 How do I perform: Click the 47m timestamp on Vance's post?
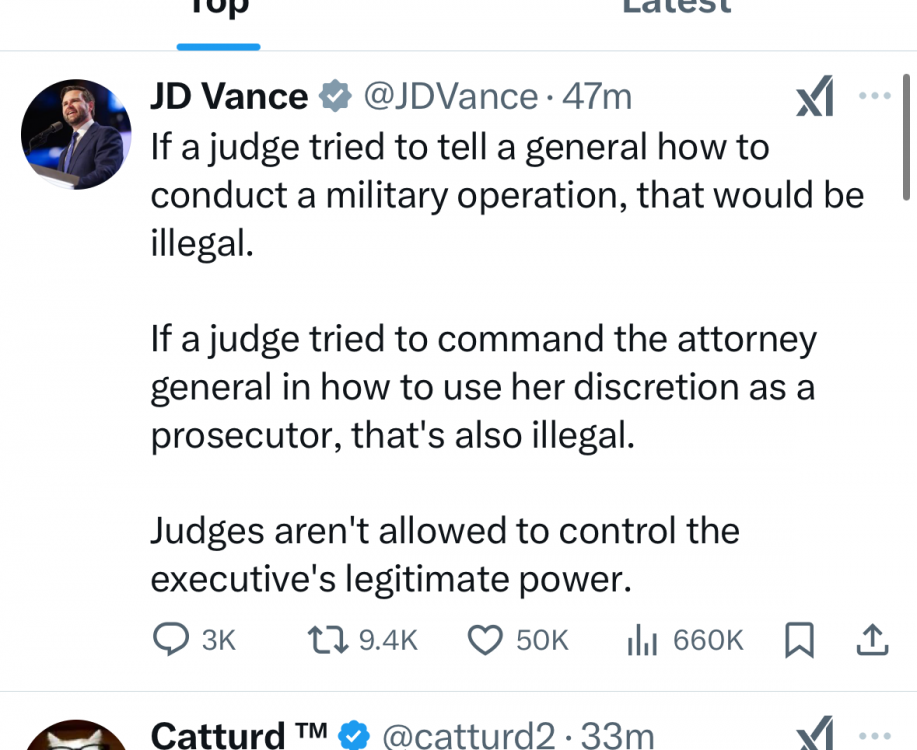(x=597, y=97)
